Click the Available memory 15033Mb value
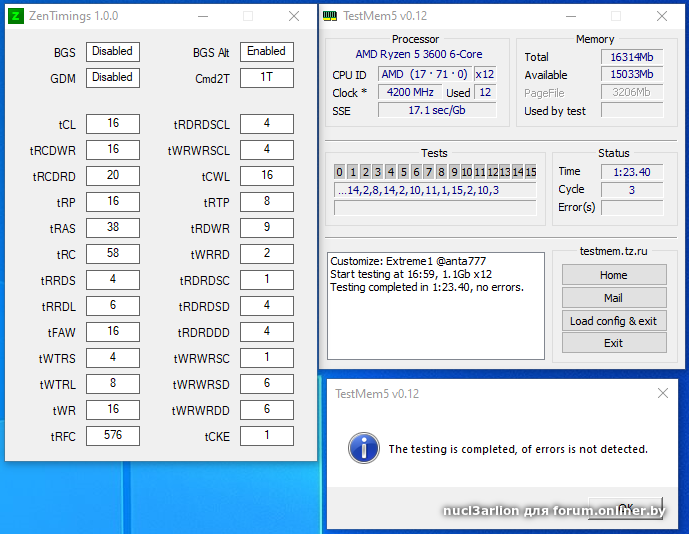 pos(632,74)
